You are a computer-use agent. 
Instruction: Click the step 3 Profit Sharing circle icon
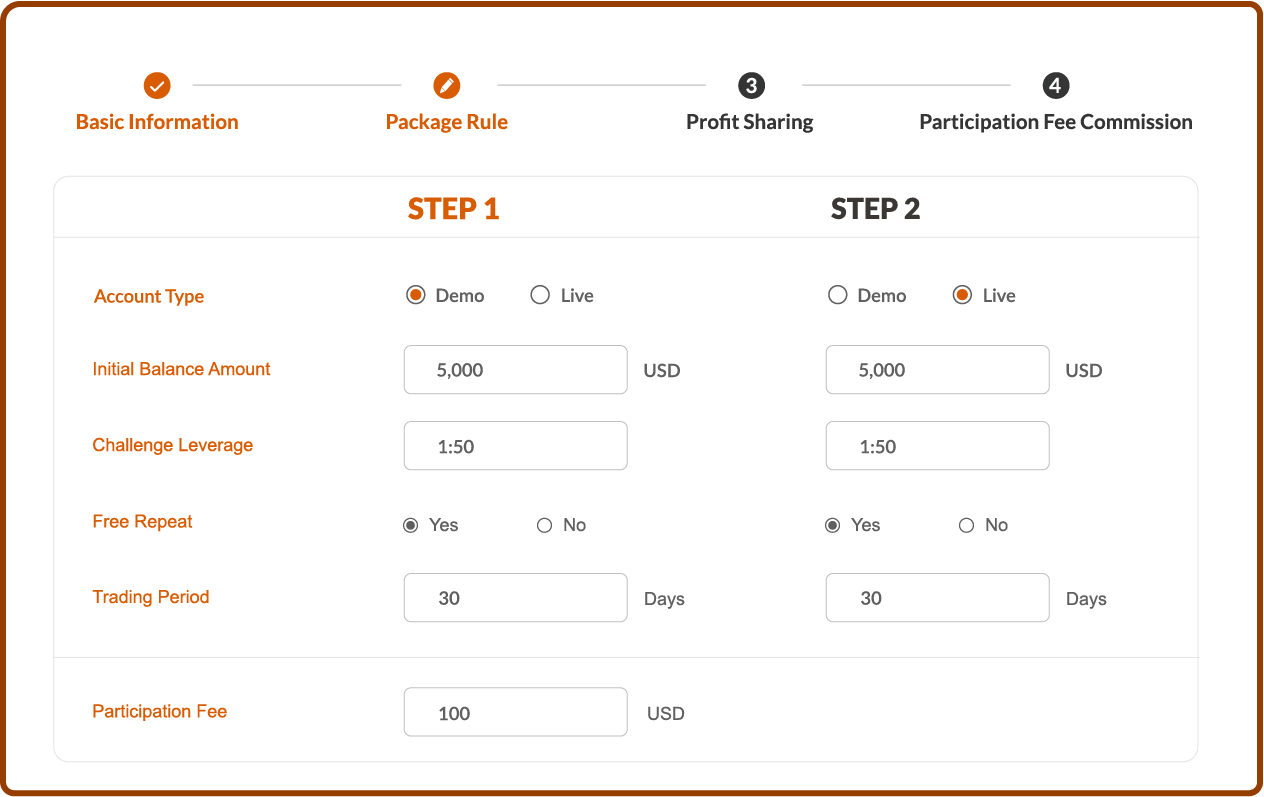coord(751,86)
